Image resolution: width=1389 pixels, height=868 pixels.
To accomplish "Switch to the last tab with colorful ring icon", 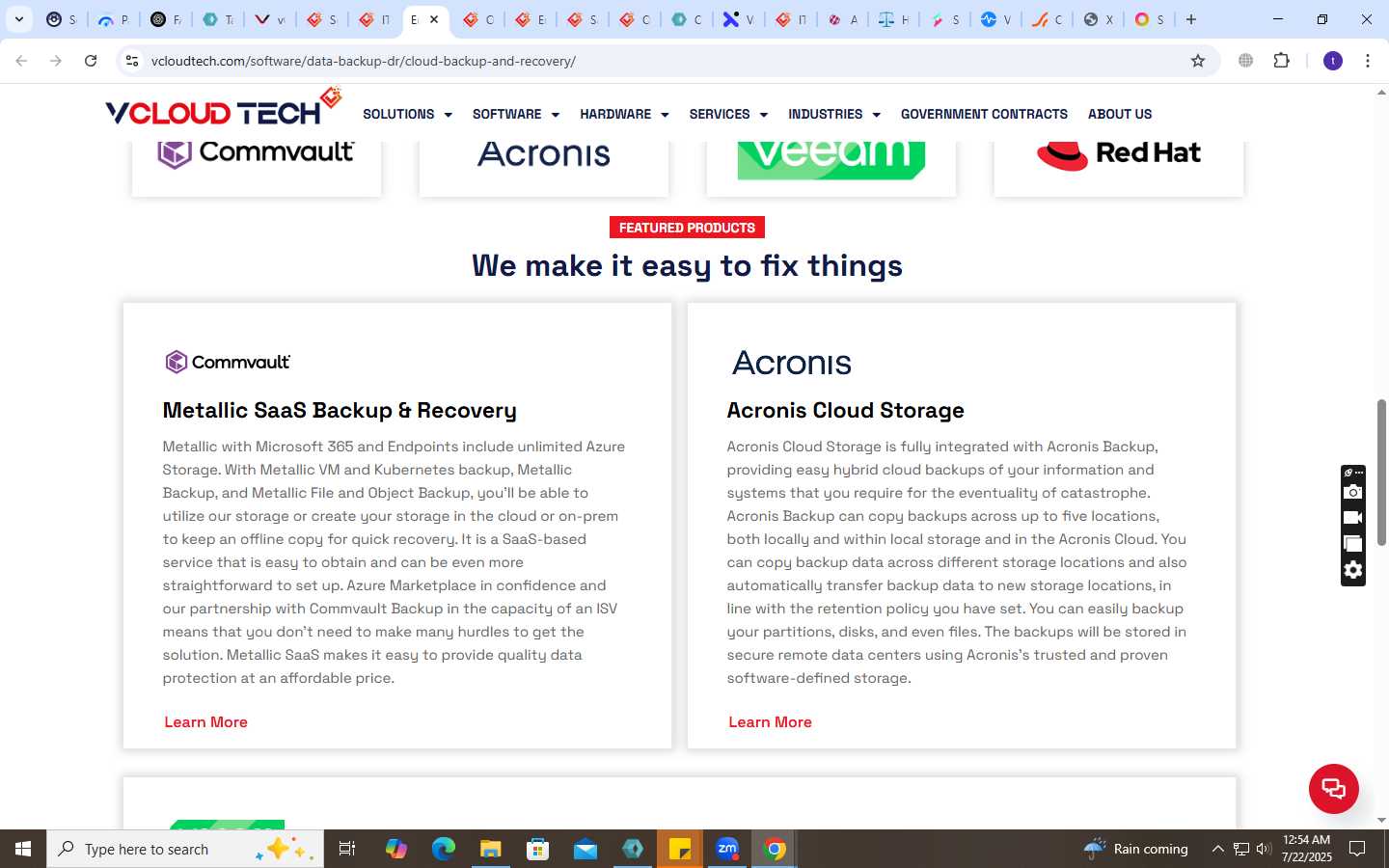I will [x=1149, y=19].
